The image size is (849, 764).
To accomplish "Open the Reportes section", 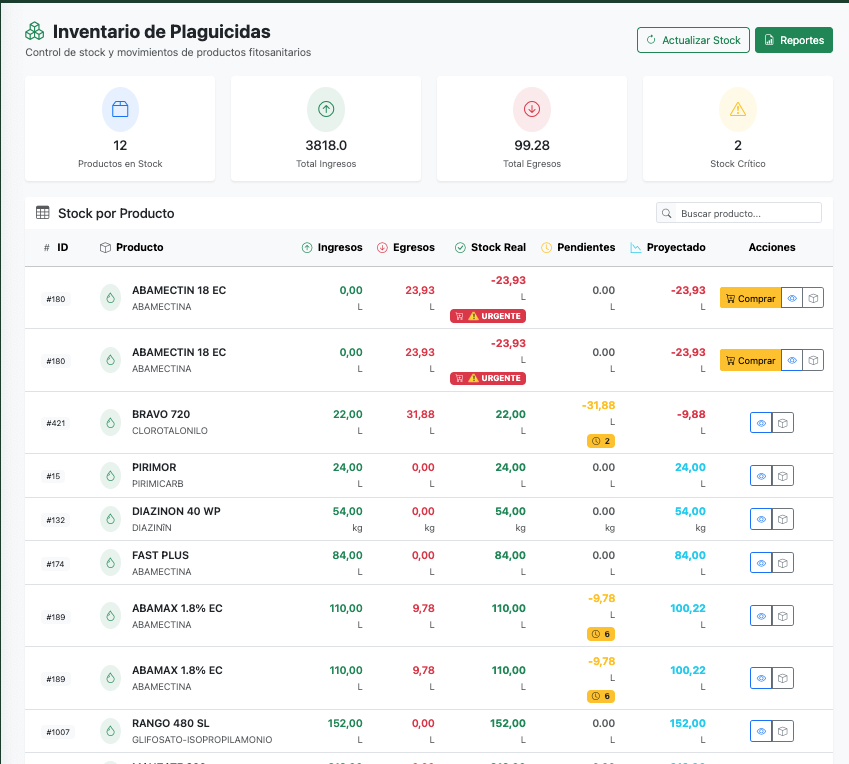I will (793, 40).
